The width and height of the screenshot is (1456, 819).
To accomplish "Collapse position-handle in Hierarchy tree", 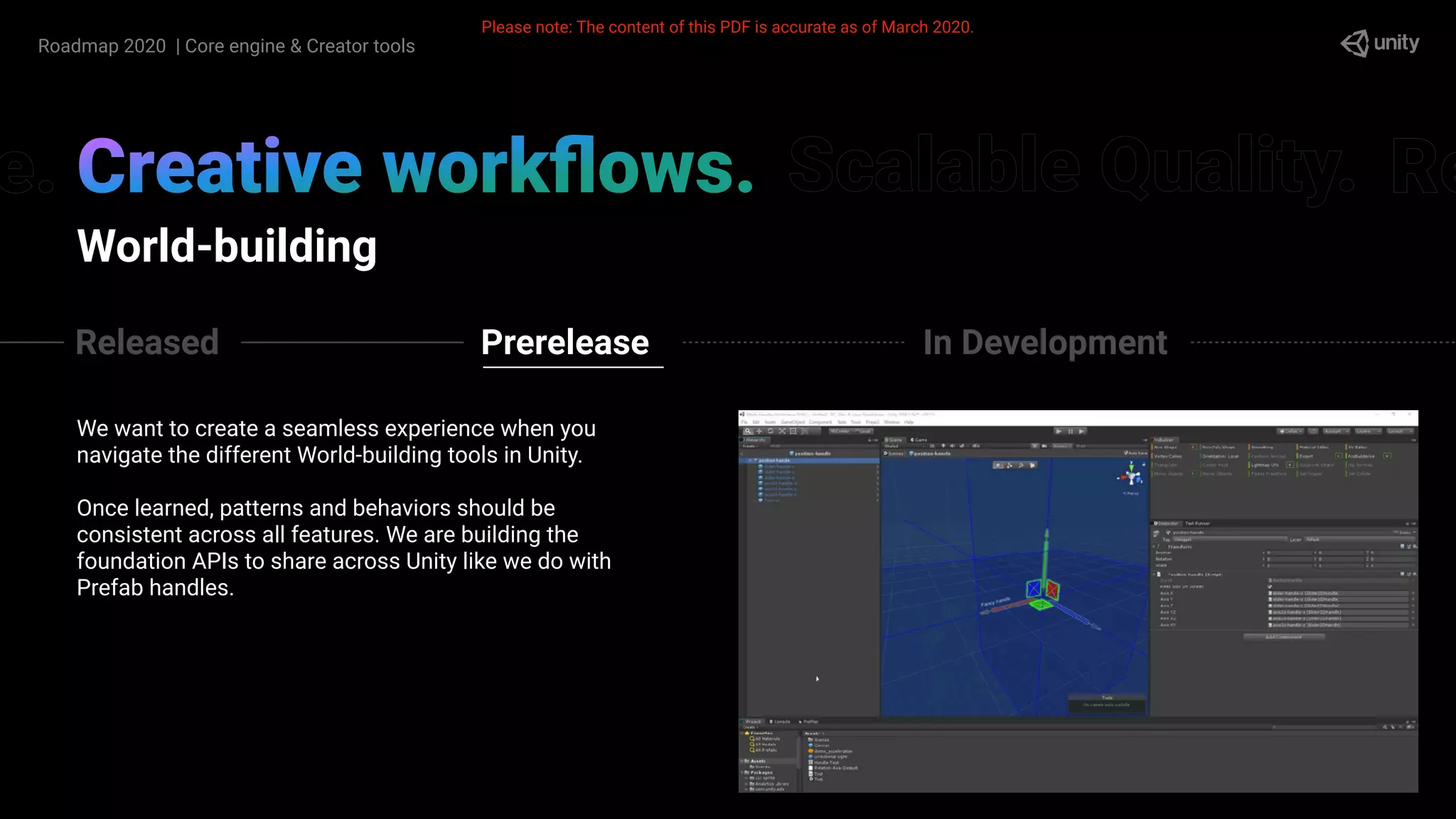I will (750, 461).
